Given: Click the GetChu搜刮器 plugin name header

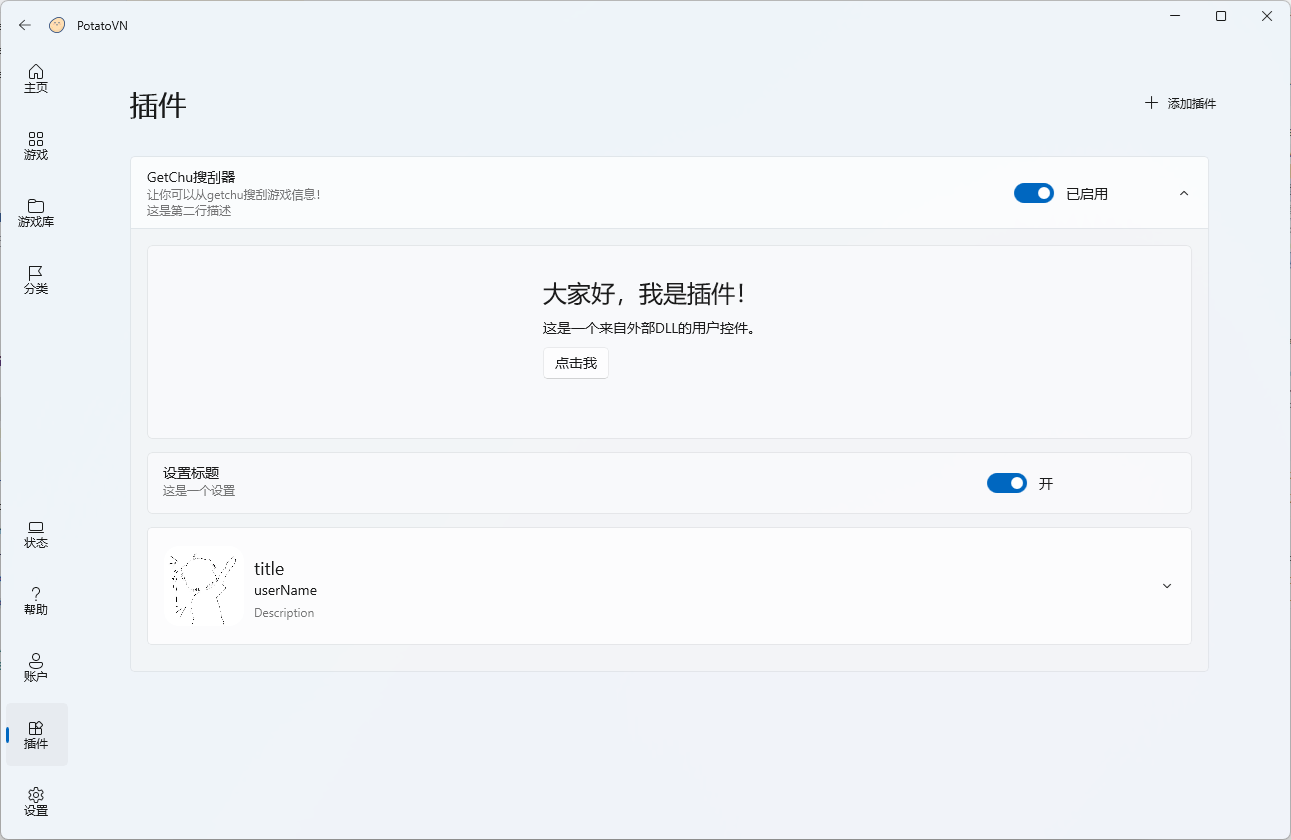Looking at the screenshot, I should 191,177.
